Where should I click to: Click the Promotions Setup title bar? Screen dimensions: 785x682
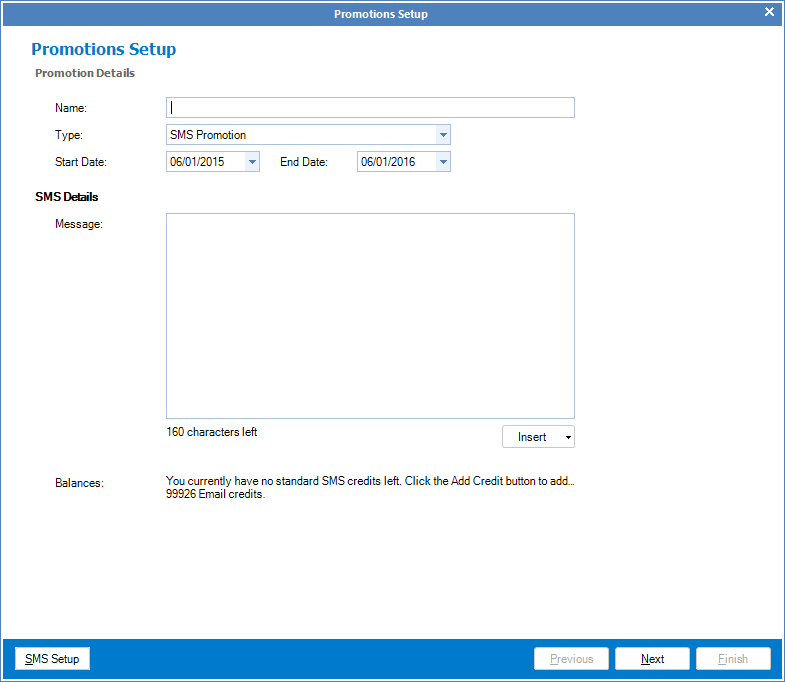(x=380, y=13)
